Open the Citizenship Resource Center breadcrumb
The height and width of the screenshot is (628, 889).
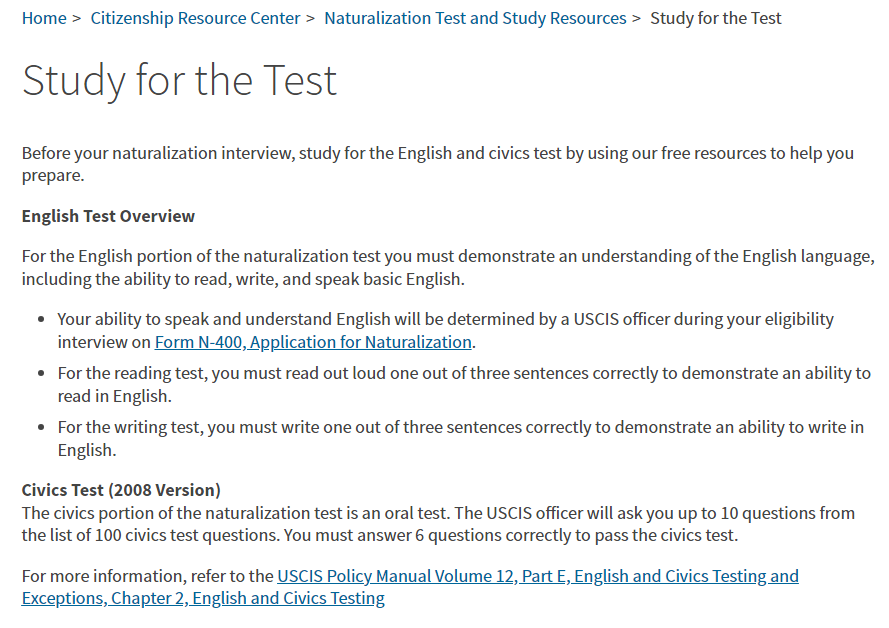coord(195,18)
